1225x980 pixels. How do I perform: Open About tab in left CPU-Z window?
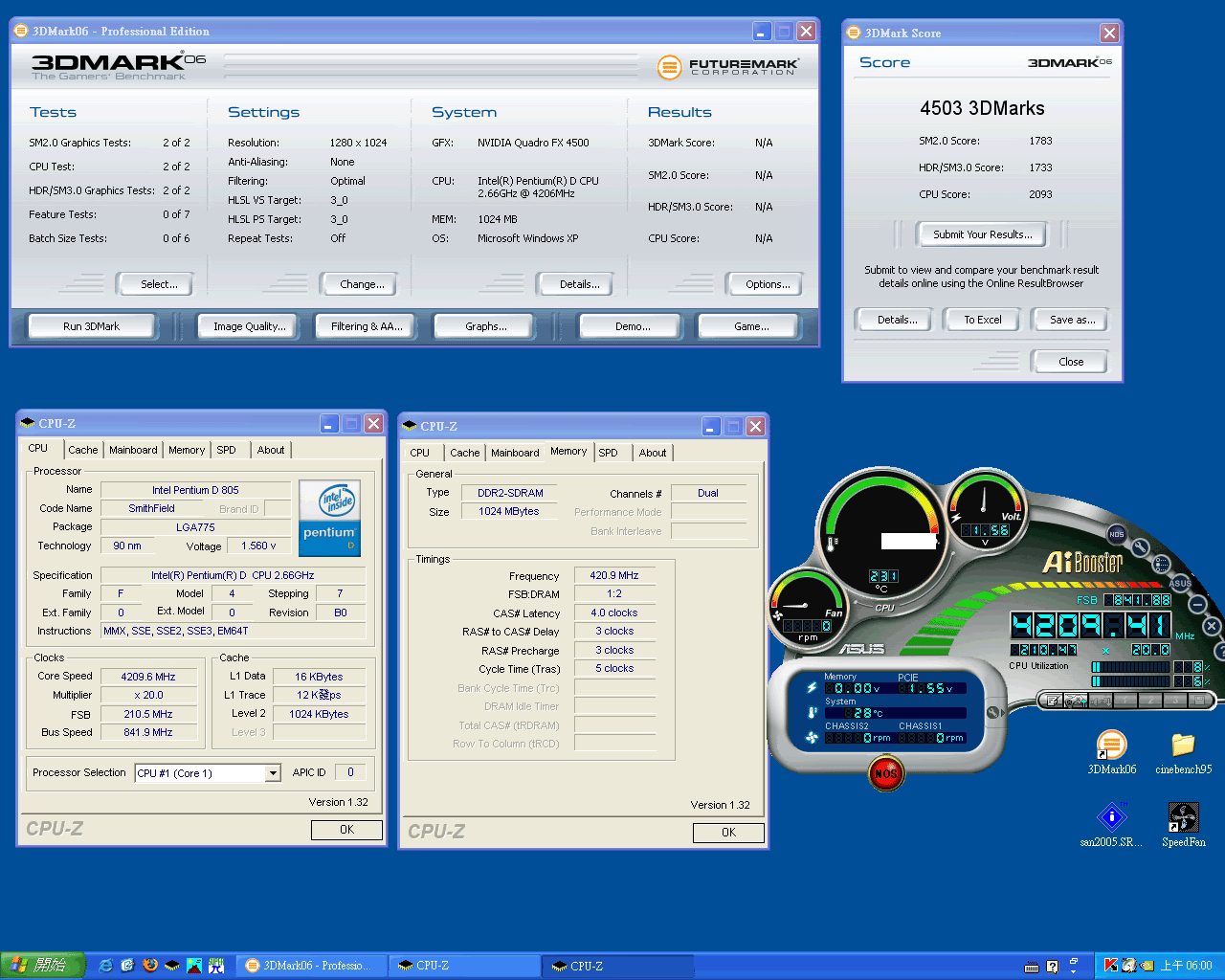click(x=271, y=450)
